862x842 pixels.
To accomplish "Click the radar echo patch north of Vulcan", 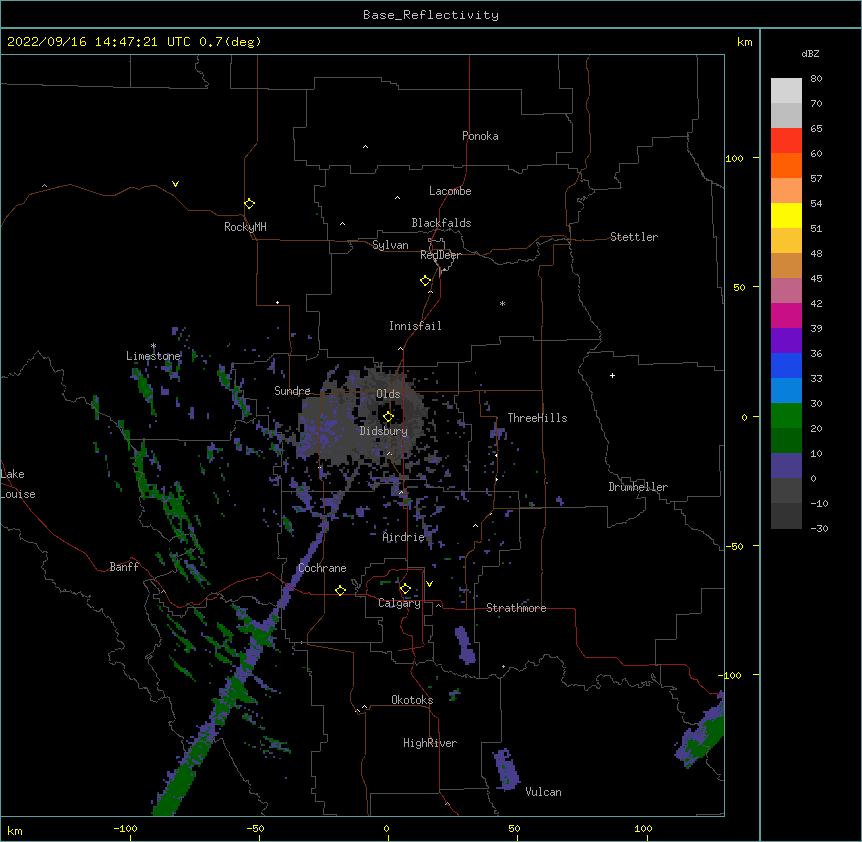I will pos(506,769).
